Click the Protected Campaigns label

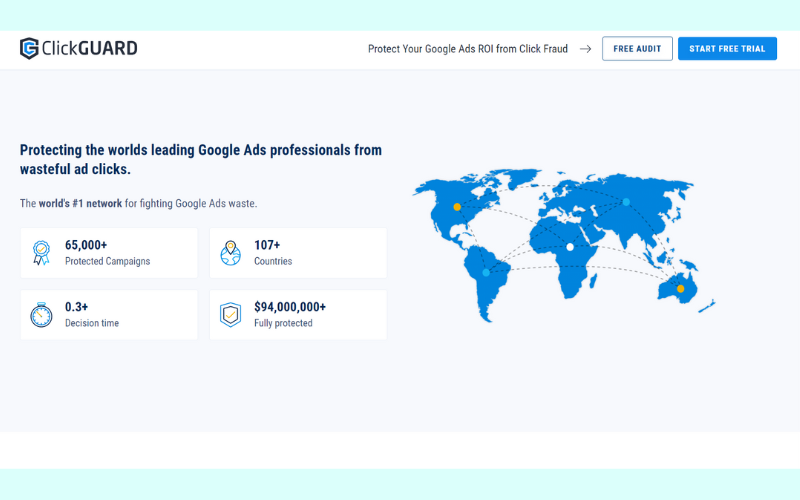(108, 261)
